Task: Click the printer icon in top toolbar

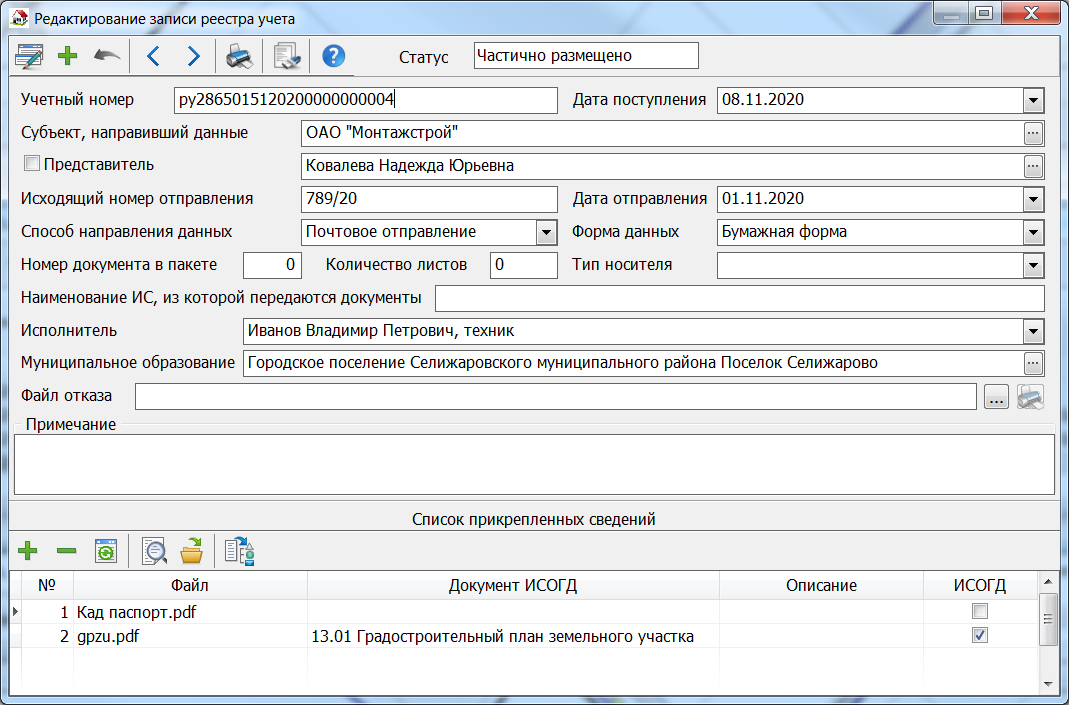Action: click(x=239, y=56)
